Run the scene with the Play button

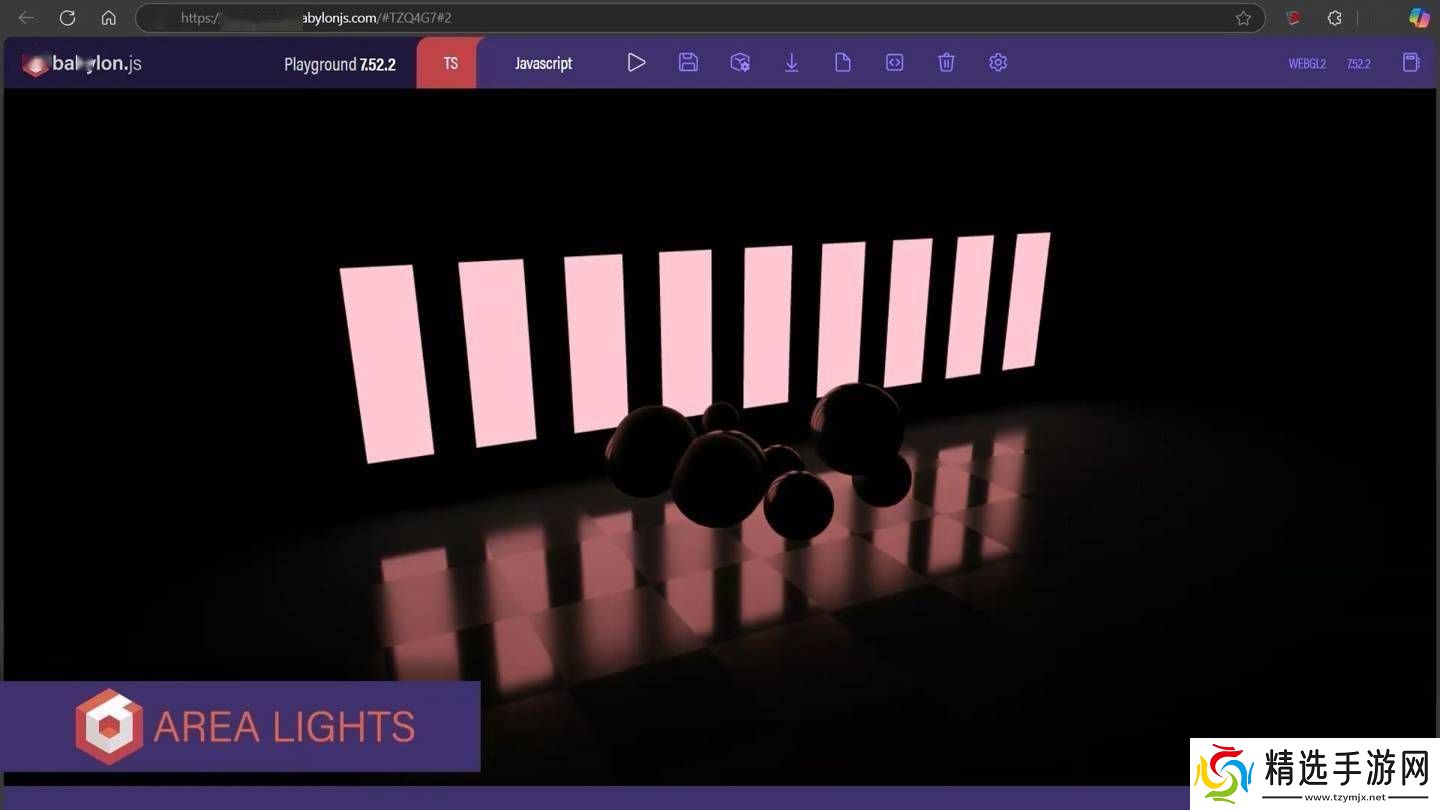[636, 63]
